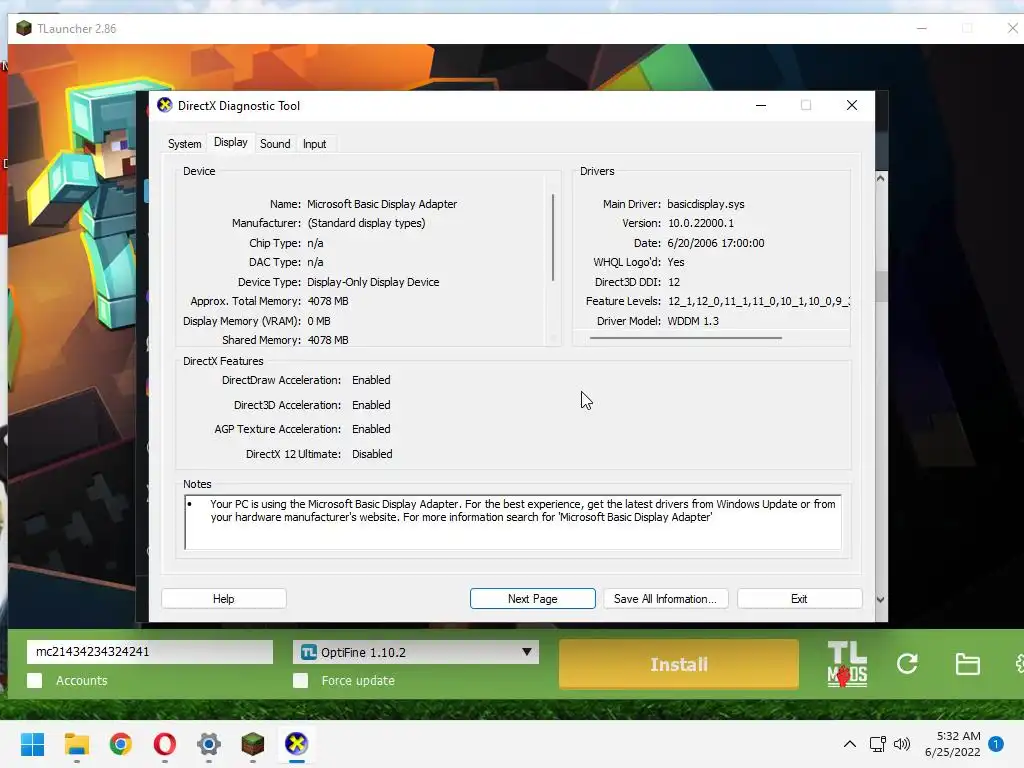Click Device panel vertical scrollbar
The image size is (1024, 768).
coord(553,238)
